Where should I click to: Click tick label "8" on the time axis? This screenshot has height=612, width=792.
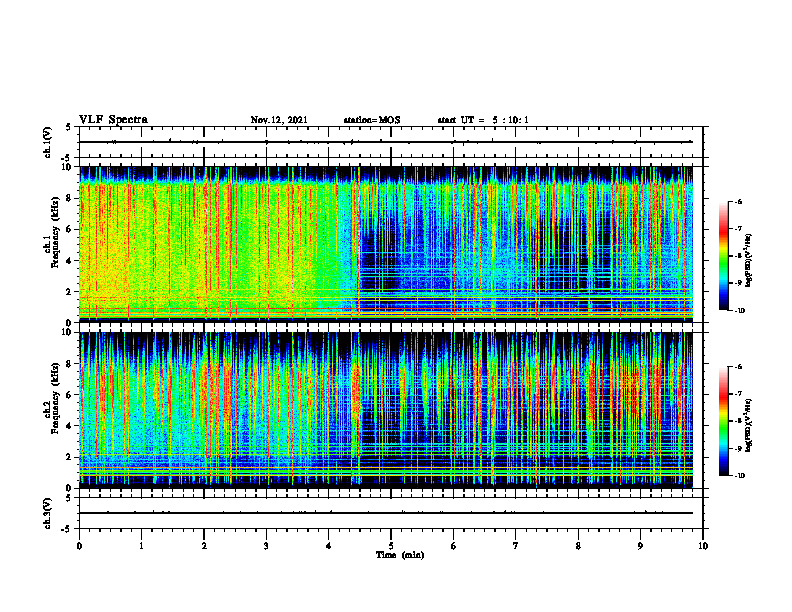point(578,546)
